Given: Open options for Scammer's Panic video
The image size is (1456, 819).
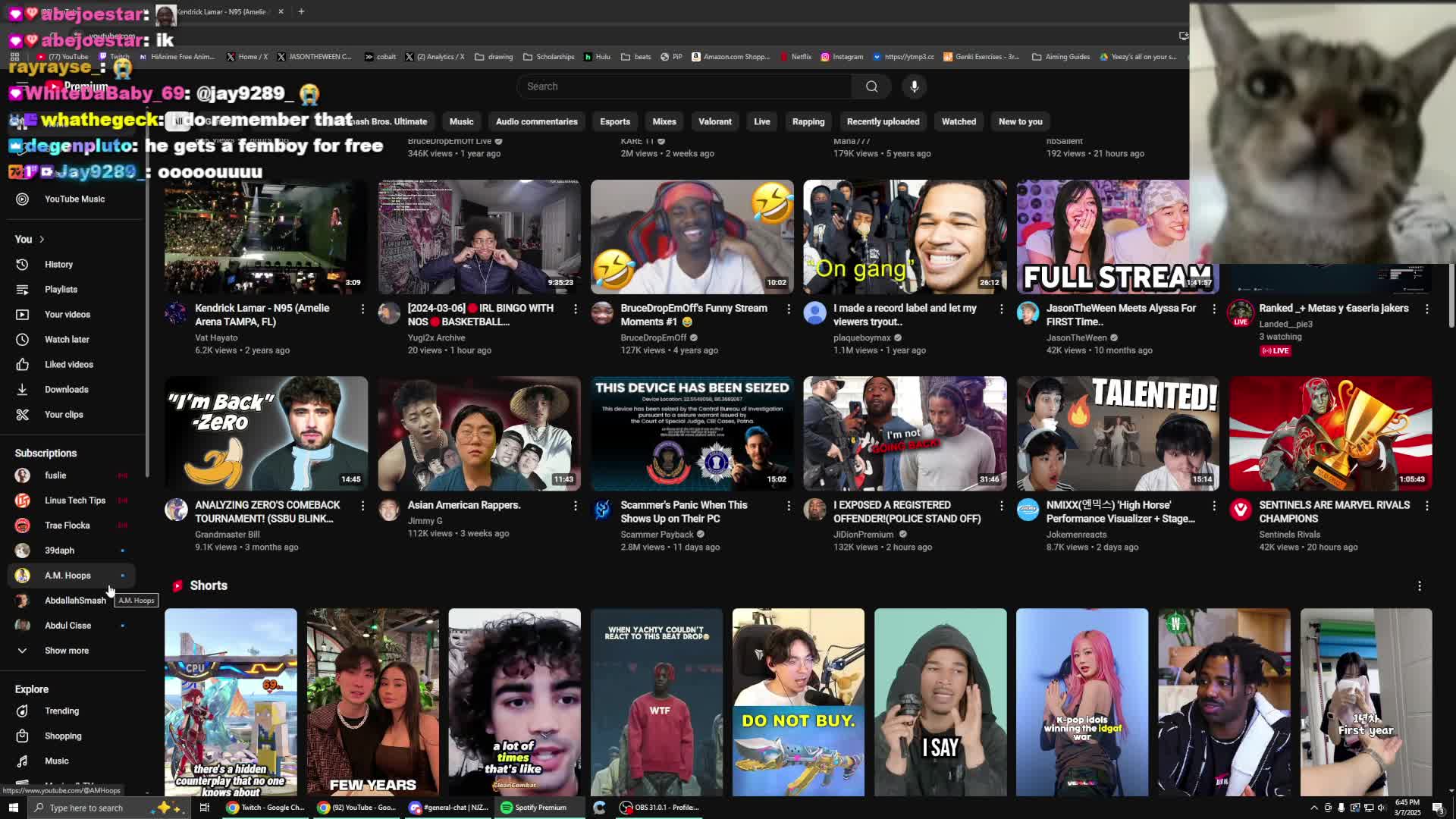Looking at the screenshot, I should coord(789,505).
